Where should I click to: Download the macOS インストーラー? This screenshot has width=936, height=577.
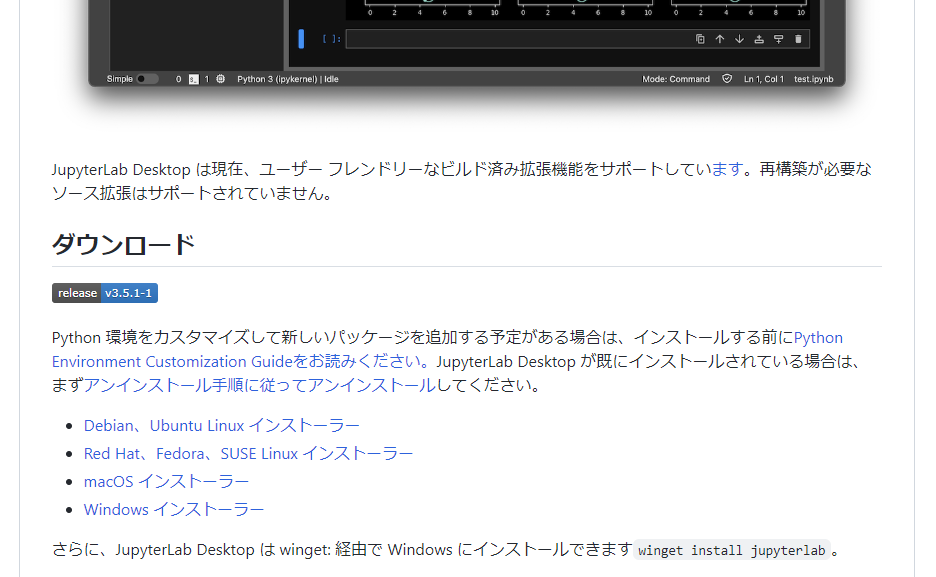pos(166,482)
